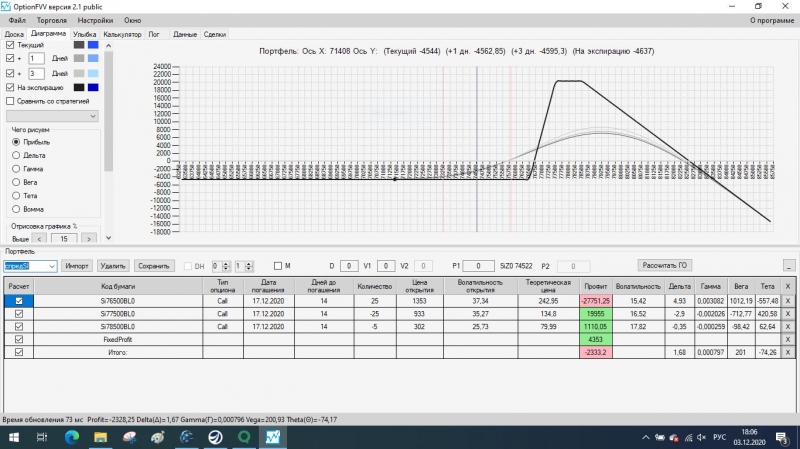800x449 pixels.
Task: Open the Торговля menu
Action: tap(52, 20)
